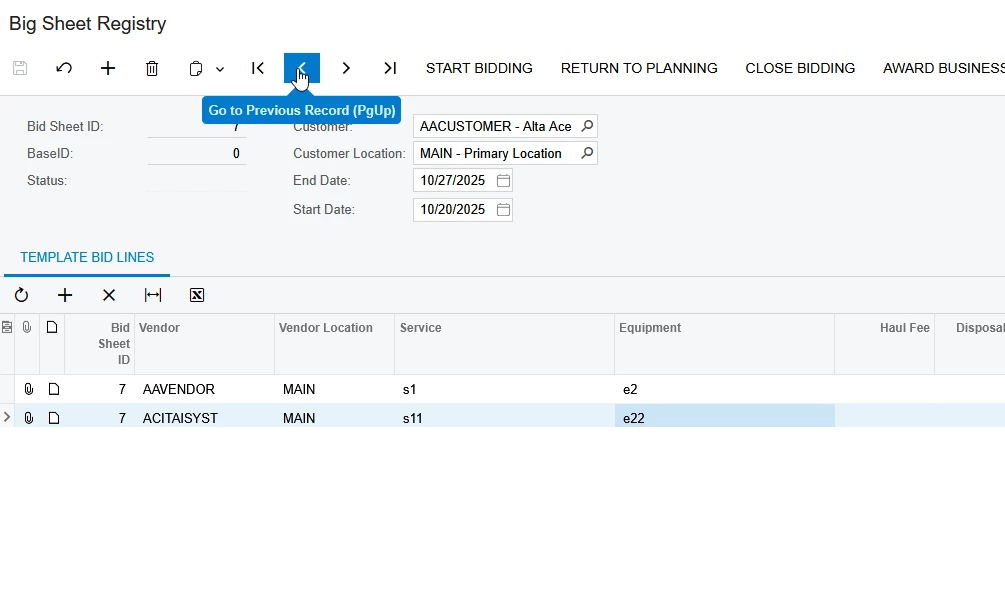The image size is (1005, 589).
Task: Click the grid header row selector icon
Action: tap(7, 328)
